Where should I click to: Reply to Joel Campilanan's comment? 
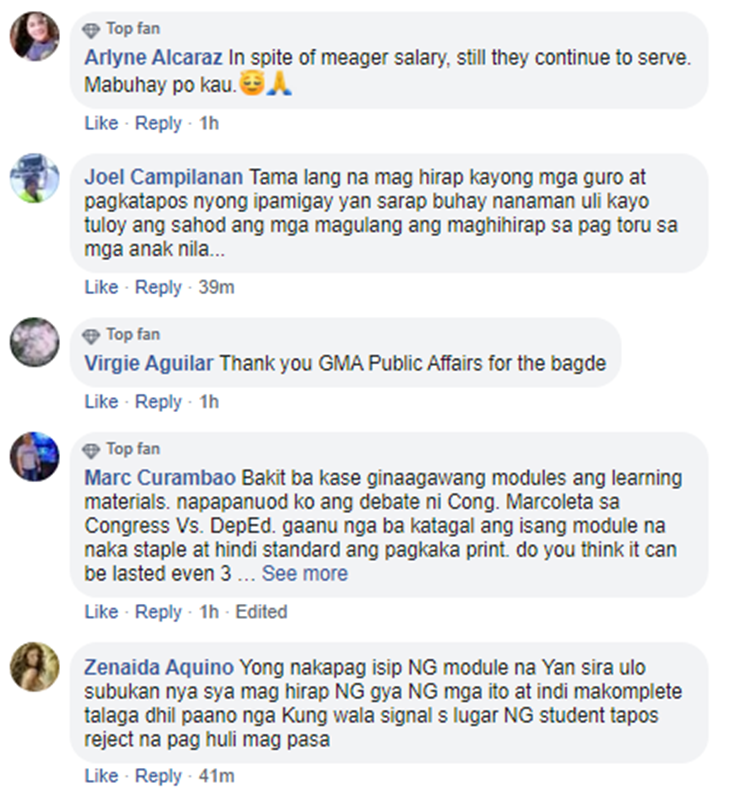click(158, 288)
